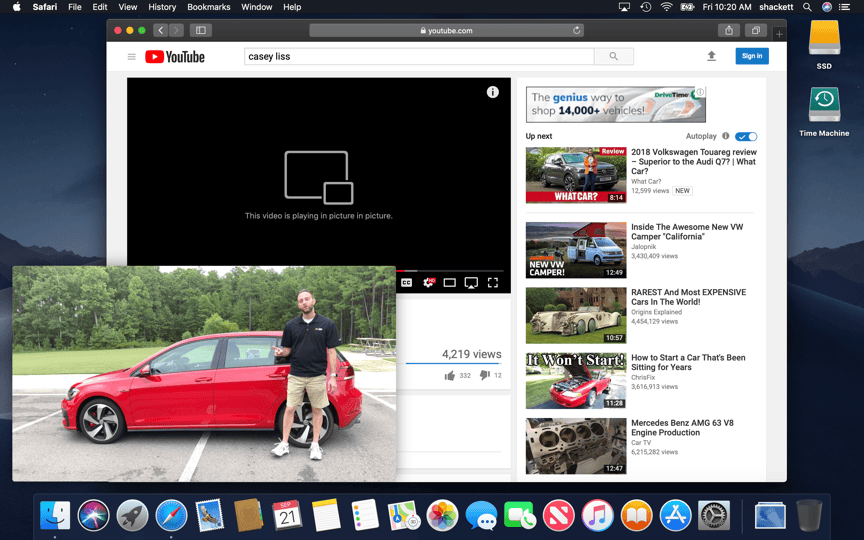The image size is (864, 540).
Task: Open Mercedes Benz AMG 63 V8 title
Action: (x=682, y=428)
